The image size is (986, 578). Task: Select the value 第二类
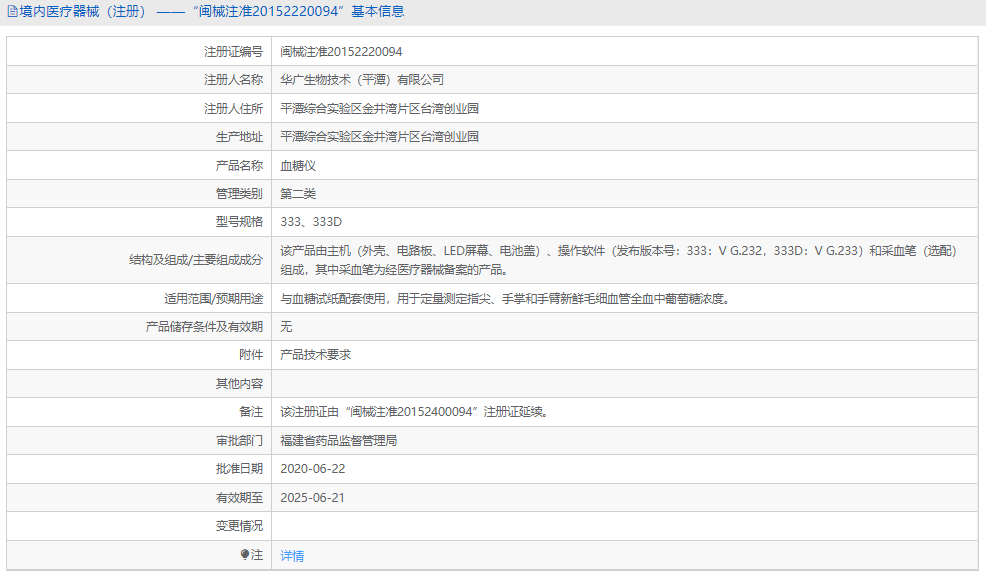pyautogui.click(x=298, y=194)
